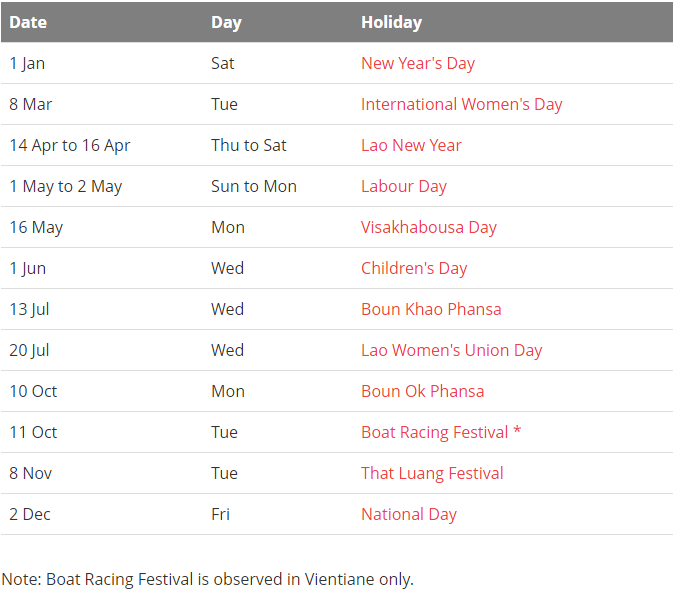Viewport: 677px width, 607px height.
Task: Open the Labour Day link
Action: [x=404, y=187]
